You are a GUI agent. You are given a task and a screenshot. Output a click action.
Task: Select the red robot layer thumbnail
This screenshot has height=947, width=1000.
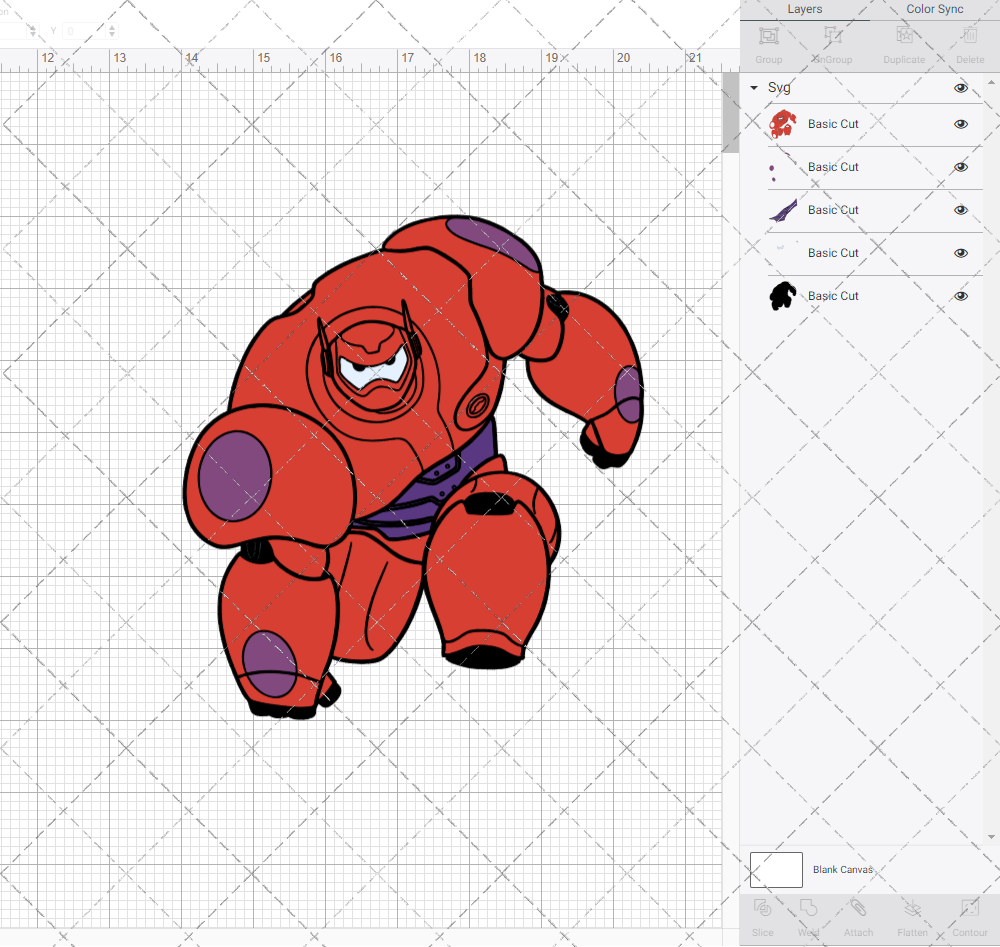coord(783,124)
